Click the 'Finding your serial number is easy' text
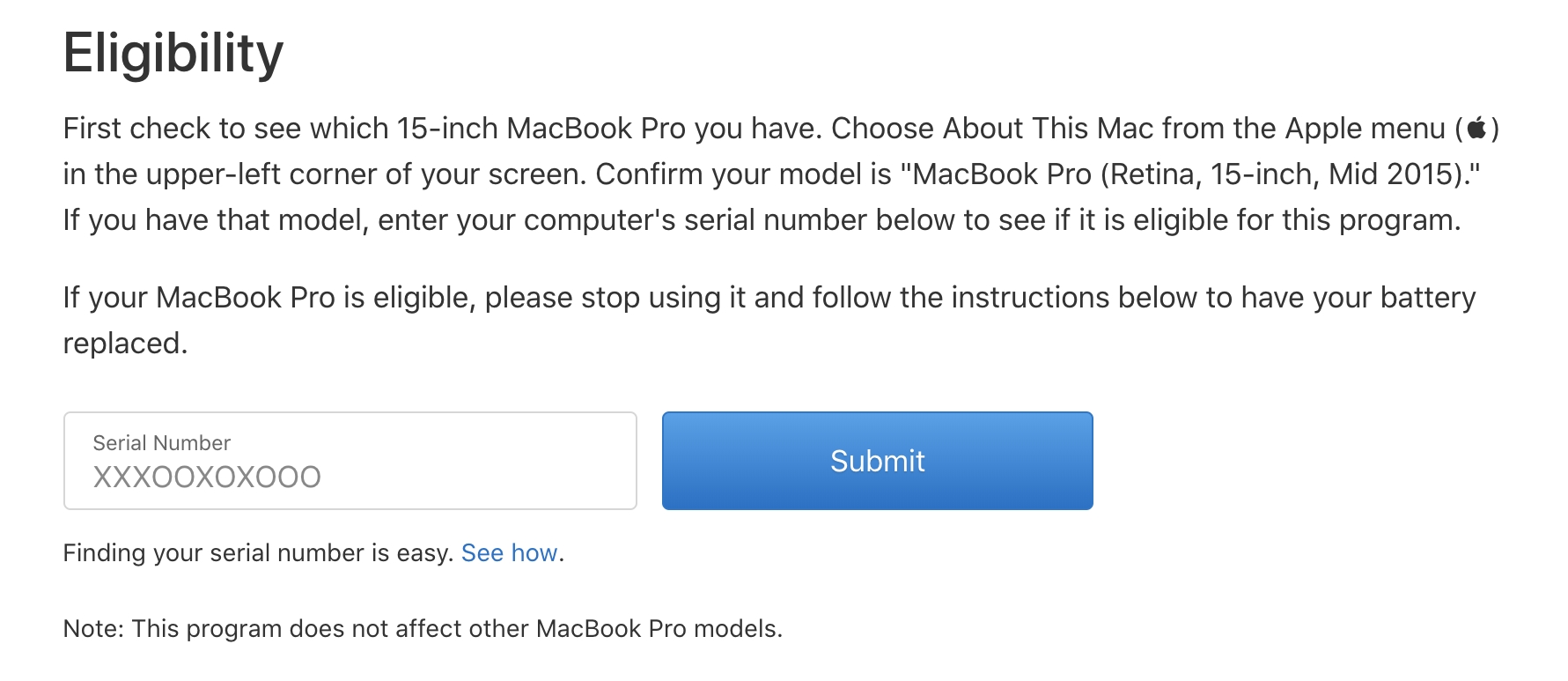 click(x=258, y=553)
